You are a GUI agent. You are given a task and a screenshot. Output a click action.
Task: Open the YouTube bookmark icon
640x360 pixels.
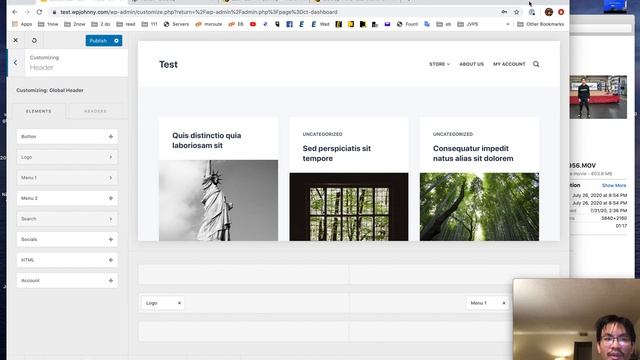click(253, 24)
